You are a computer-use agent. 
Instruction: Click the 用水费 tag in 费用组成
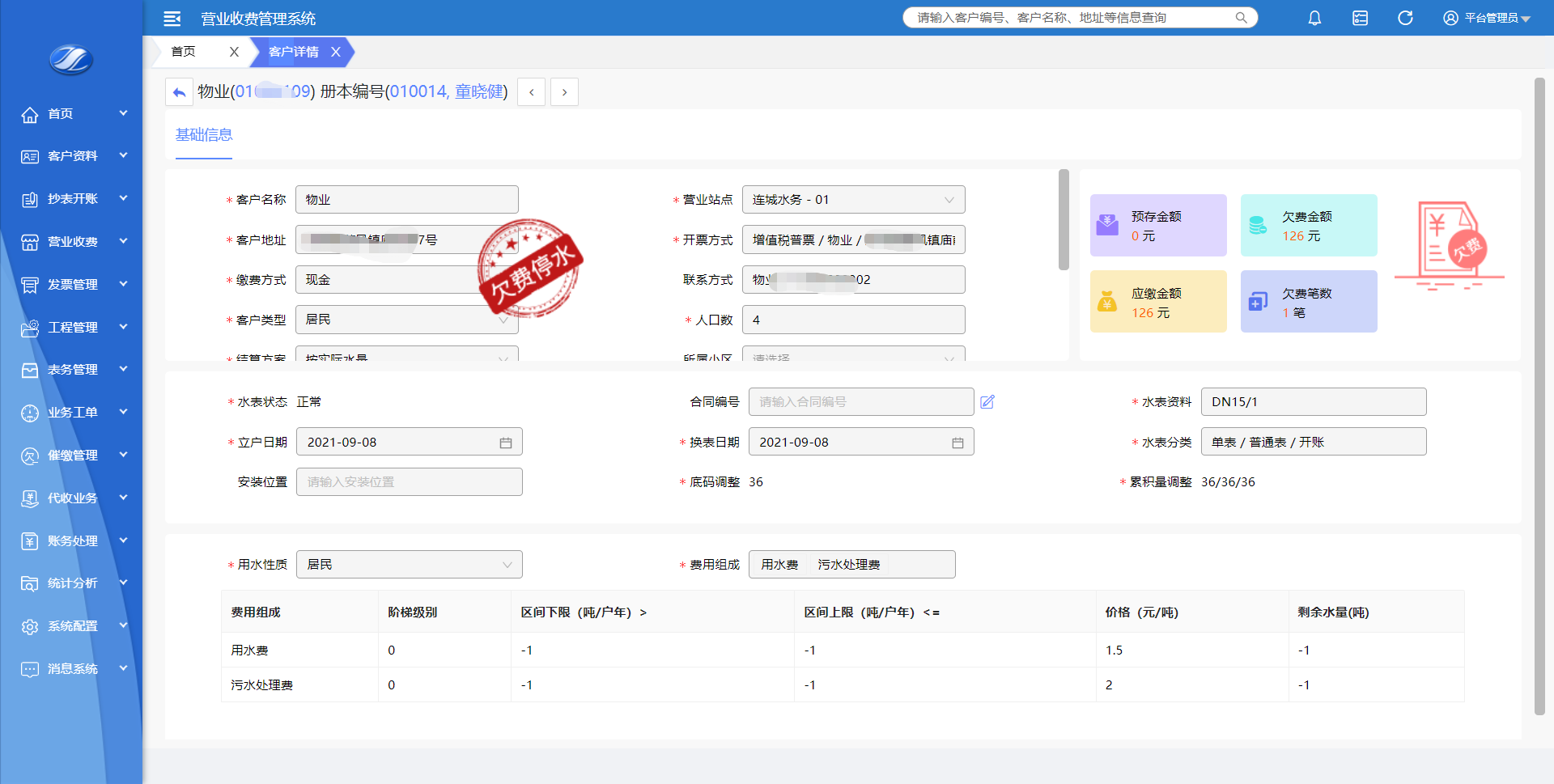[779, 565]
